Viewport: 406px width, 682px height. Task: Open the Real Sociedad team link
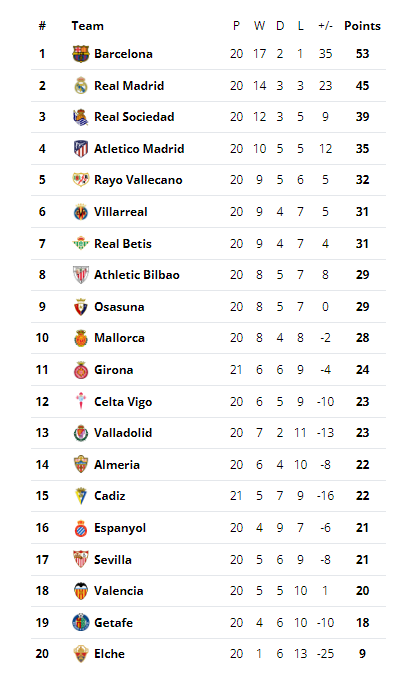click(134, 117)
